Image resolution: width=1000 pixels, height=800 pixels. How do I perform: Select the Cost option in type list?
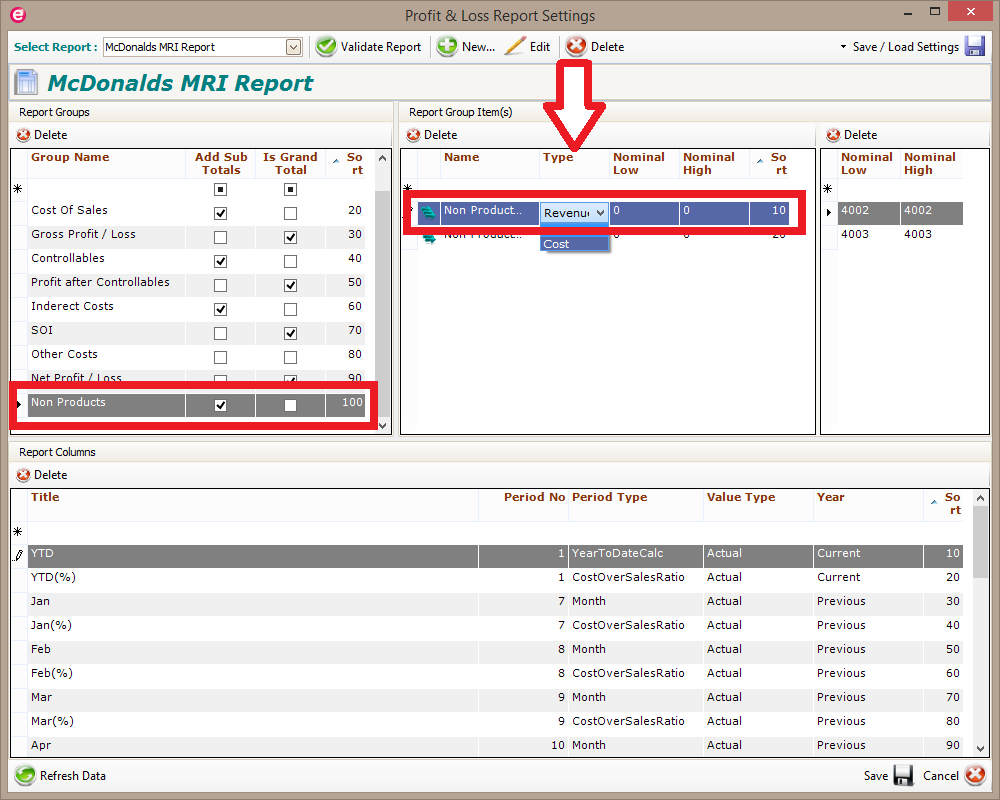(x=574, y=244)
